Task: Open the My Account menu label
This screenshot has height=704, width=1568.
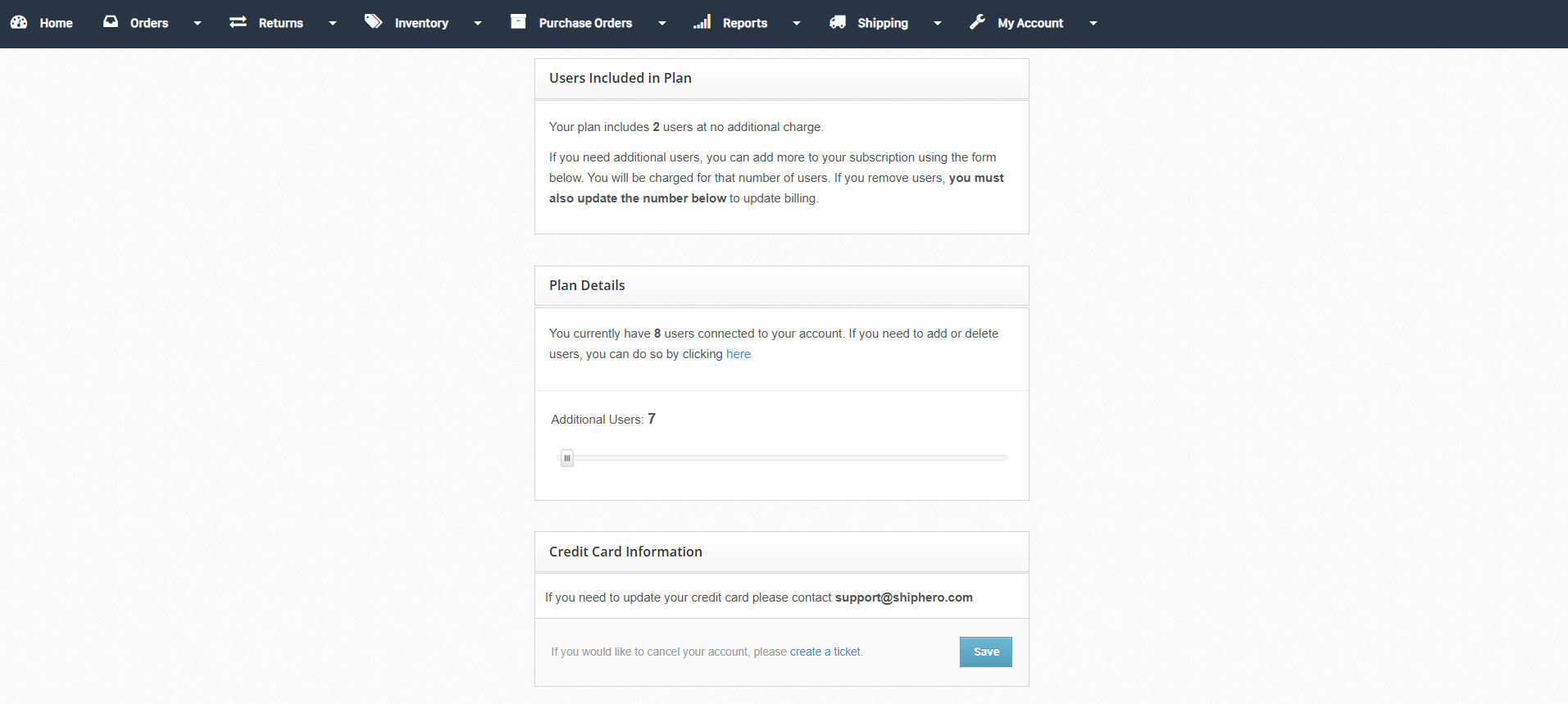Action: pyautogui.click(x=1030, y=23)
